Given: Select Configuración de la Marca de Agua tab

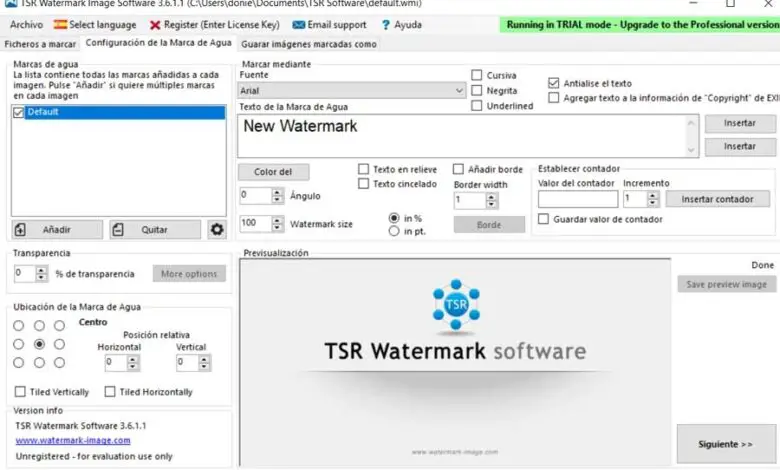Looking at the screenshot, I should (158, 43).
